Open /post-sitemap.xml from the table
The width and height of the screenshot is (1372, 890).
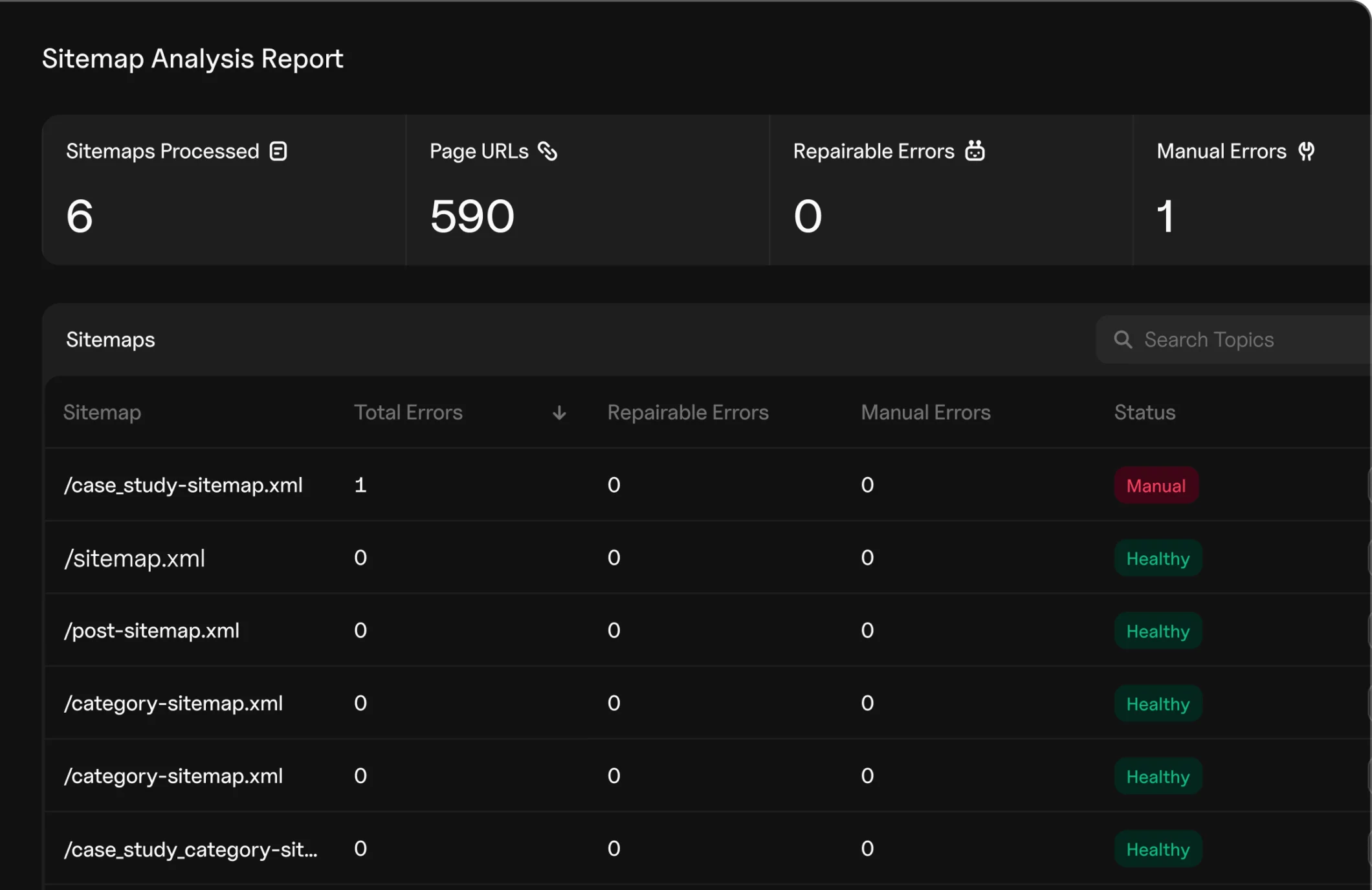pyautogui.click(x=151, y=631)
